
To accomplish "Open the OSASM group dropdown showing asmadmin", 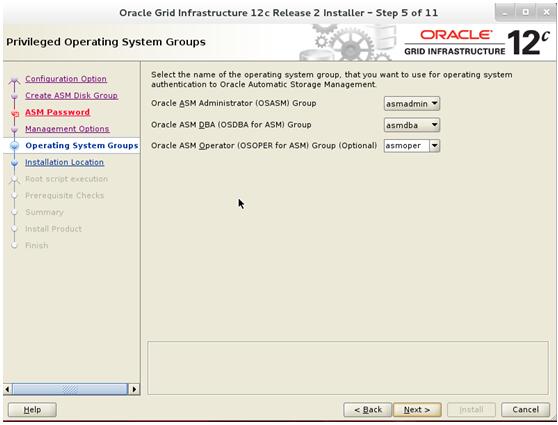I will click(x=412, y=104).
